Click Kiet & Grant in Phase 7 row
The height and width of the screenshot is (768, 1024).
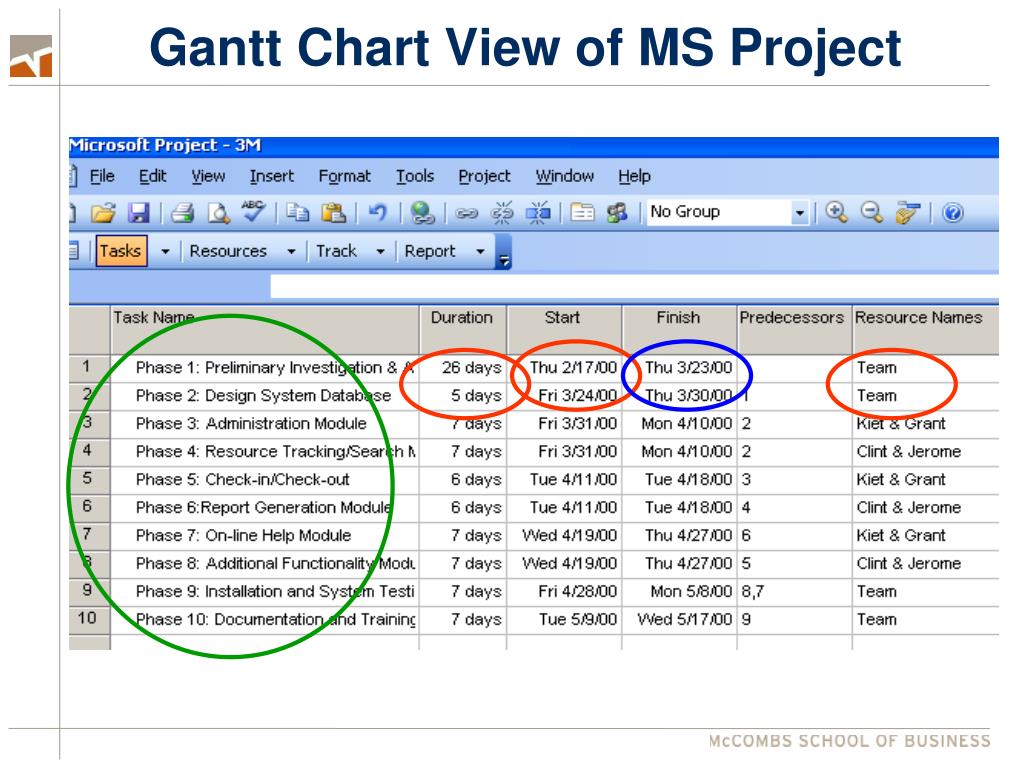[925, 536]
